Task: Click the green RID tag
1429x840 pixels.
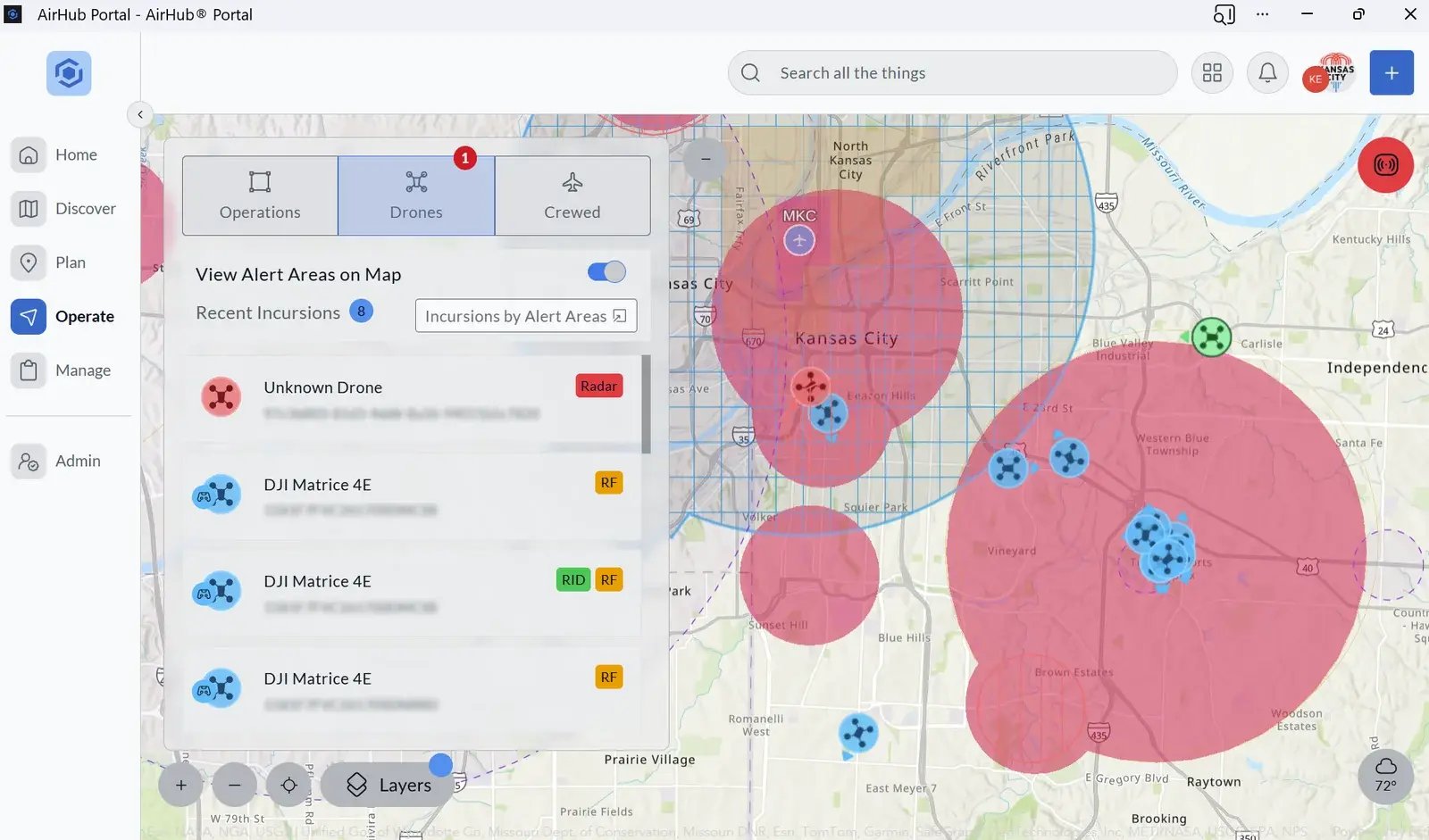Action: pos(573,580)
